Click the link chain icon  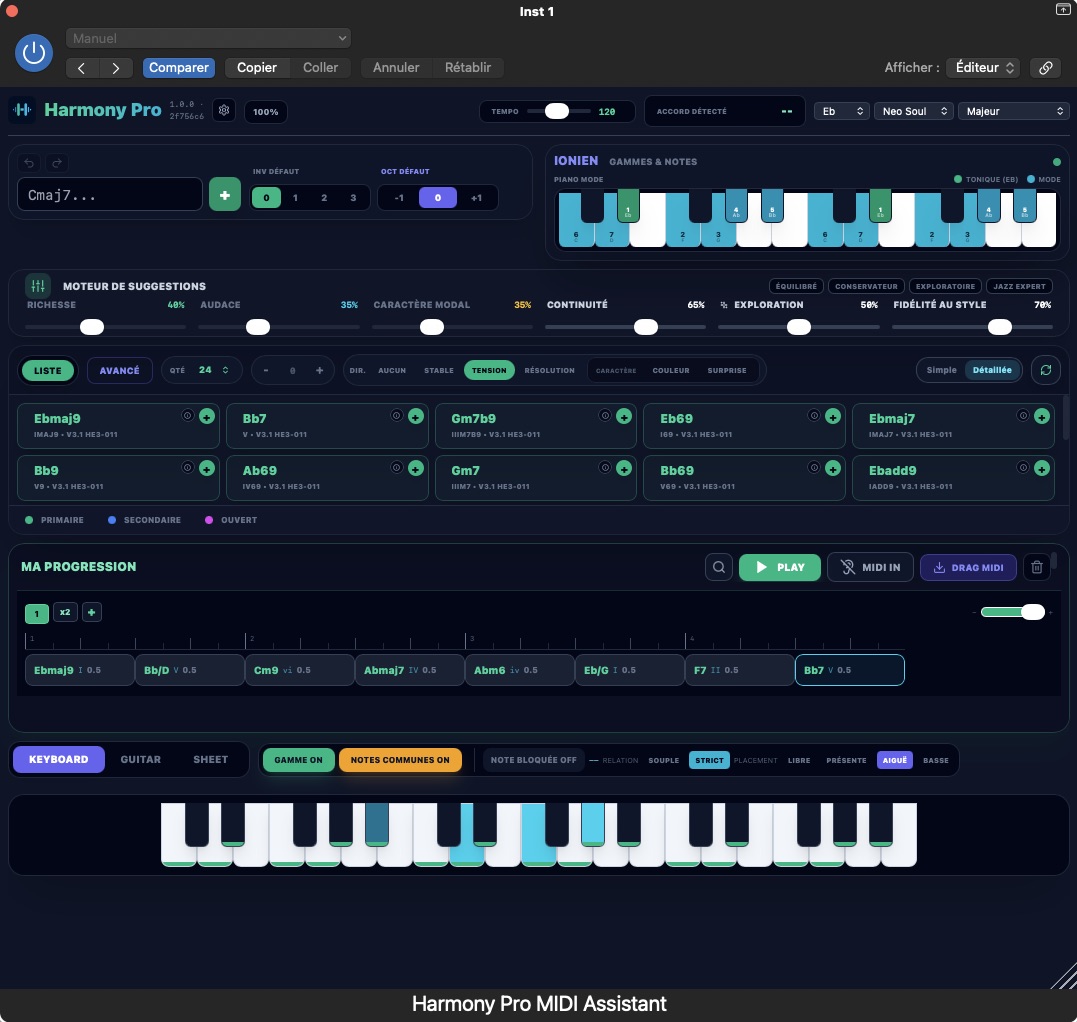[x=1045, y=67]
